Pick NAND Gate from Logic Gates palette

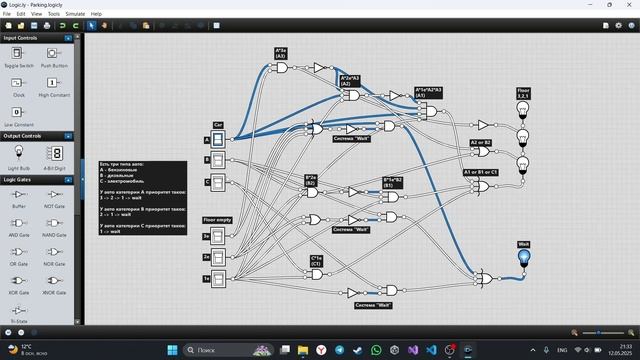pyautogui.click(x=54, y=227)
